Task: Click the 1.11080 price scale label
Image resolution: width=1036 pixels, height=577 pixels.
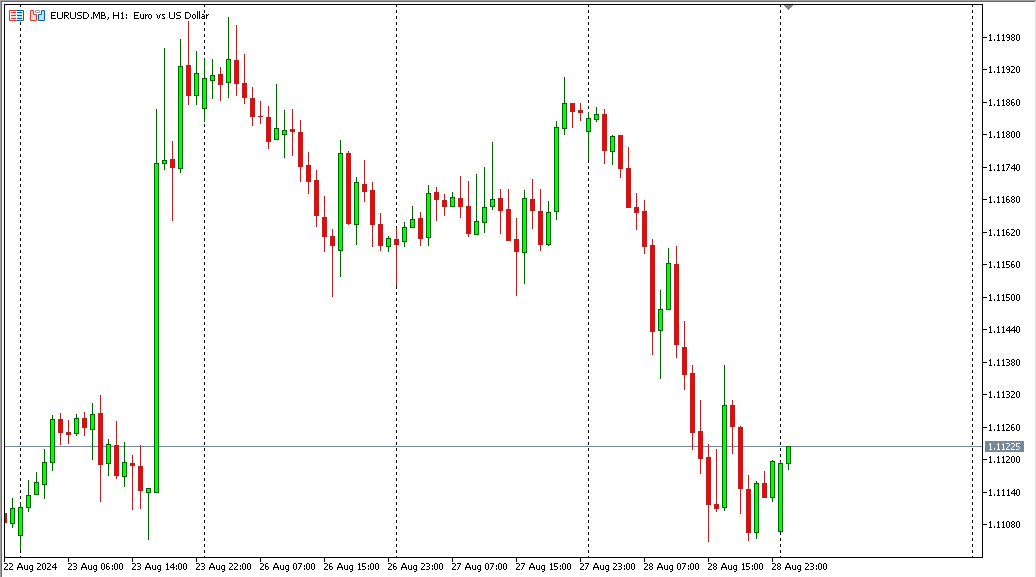Action: pos(1004,525)
